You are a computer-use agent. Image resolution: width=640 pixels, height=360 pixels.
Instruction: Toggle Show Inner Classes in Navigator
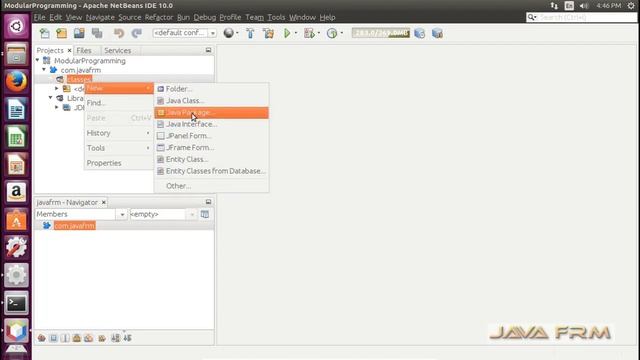(89, 338)
